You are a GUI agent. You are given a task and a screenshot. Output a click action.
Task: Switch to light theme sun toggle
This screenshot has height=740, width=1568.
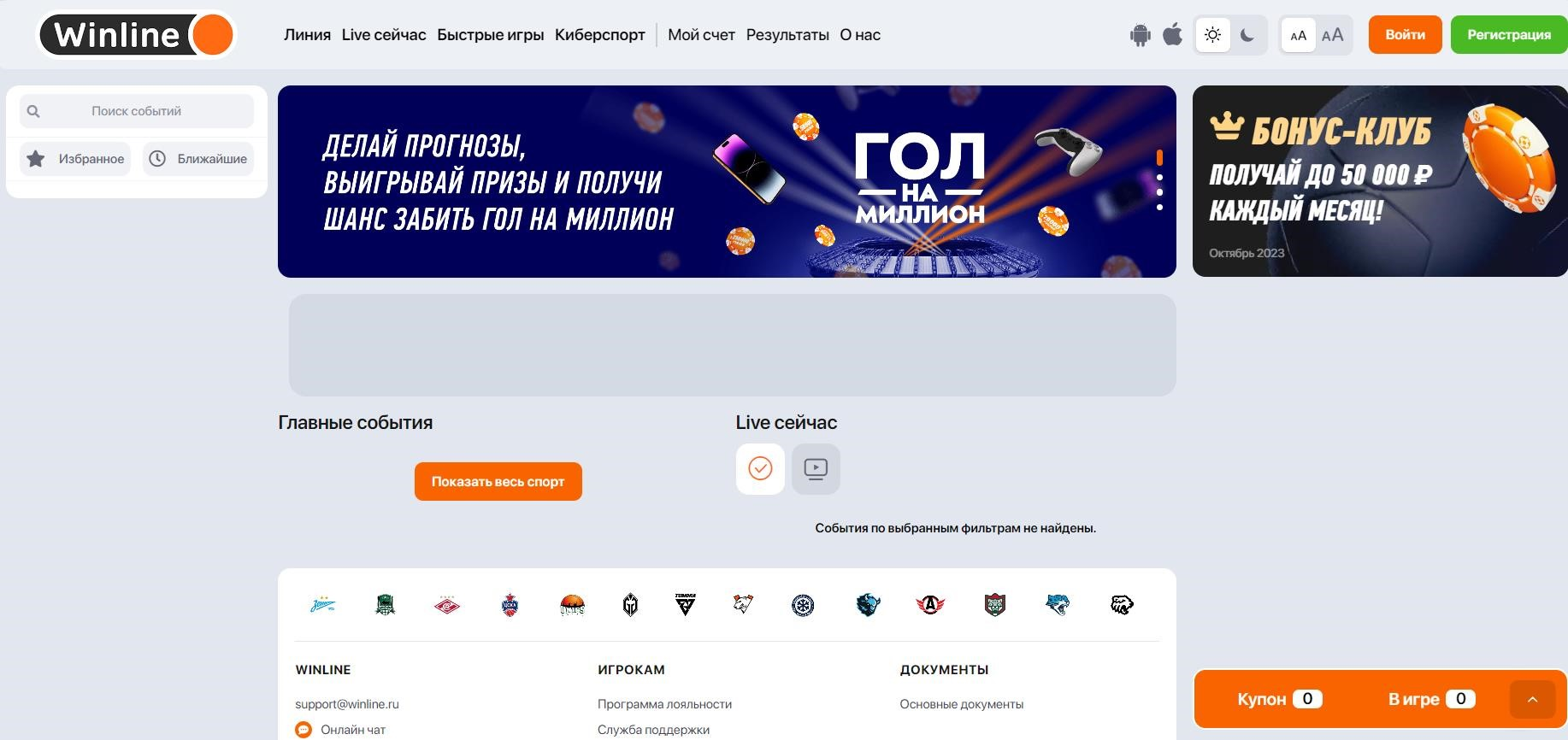tap(1212, 35)
